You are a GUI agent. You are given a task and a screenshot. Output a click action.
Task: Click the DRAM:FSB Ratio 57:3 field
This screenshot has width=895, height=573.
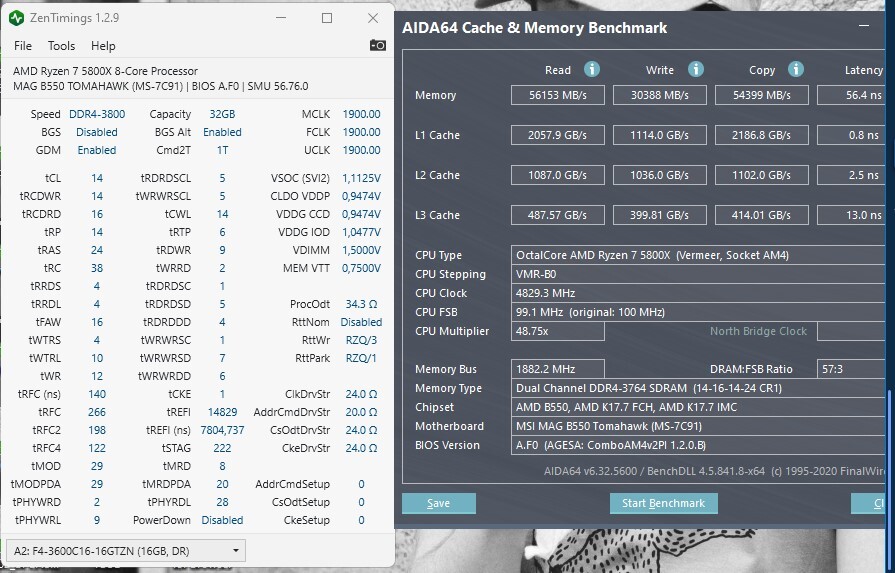pos(851,369)
